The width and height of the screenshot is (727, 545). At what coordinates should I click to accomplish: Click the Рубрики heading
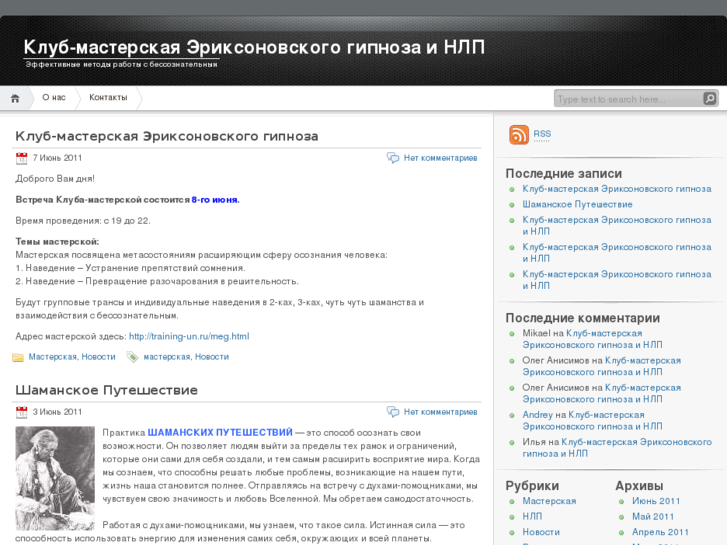point(532,486)
